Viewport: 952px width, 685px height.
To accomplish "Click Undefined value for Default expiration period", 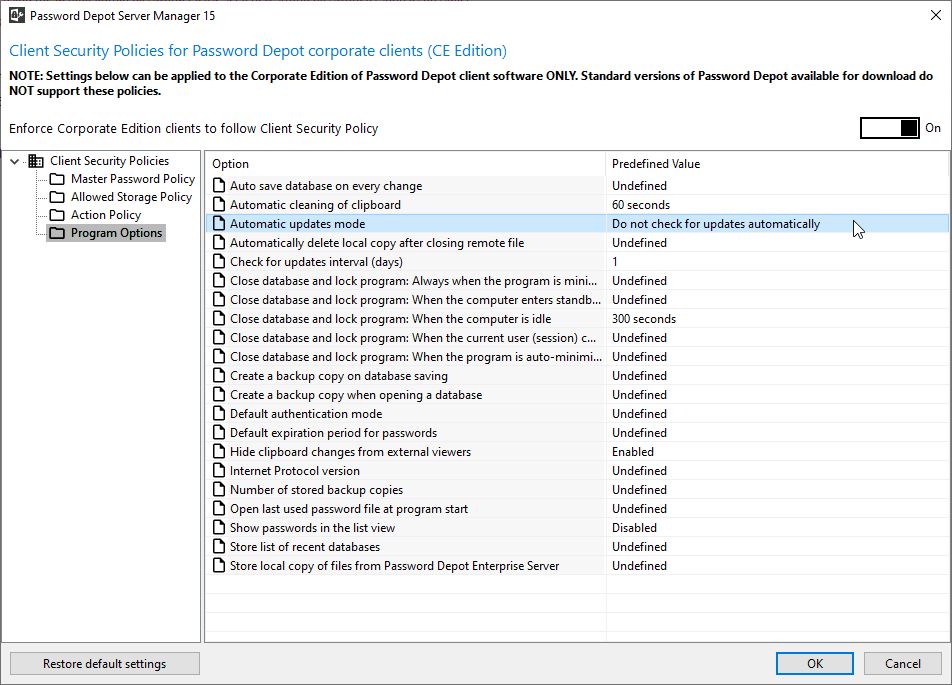I will point(639,432).
